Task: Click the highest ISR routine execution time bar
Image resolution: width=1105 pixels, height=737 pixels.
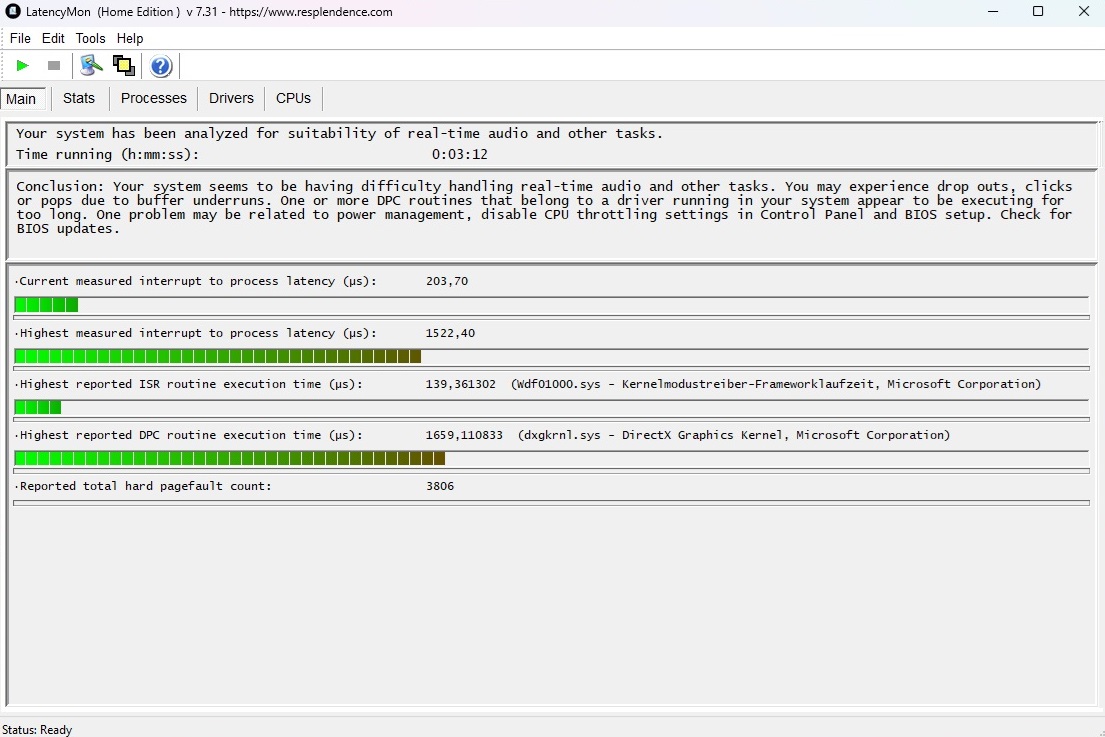Action: (x=551, y=407)
